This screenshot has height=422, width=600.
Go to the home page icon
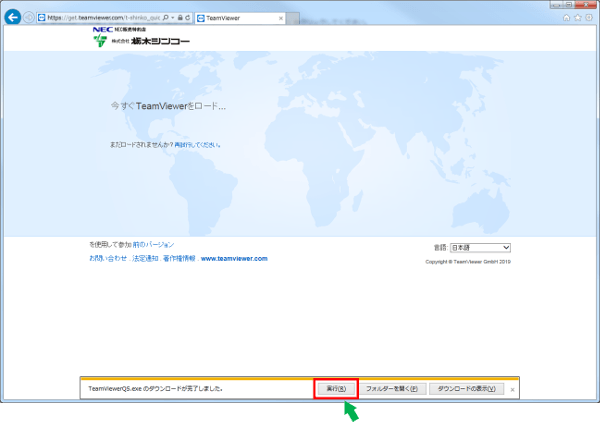point(567,18)
